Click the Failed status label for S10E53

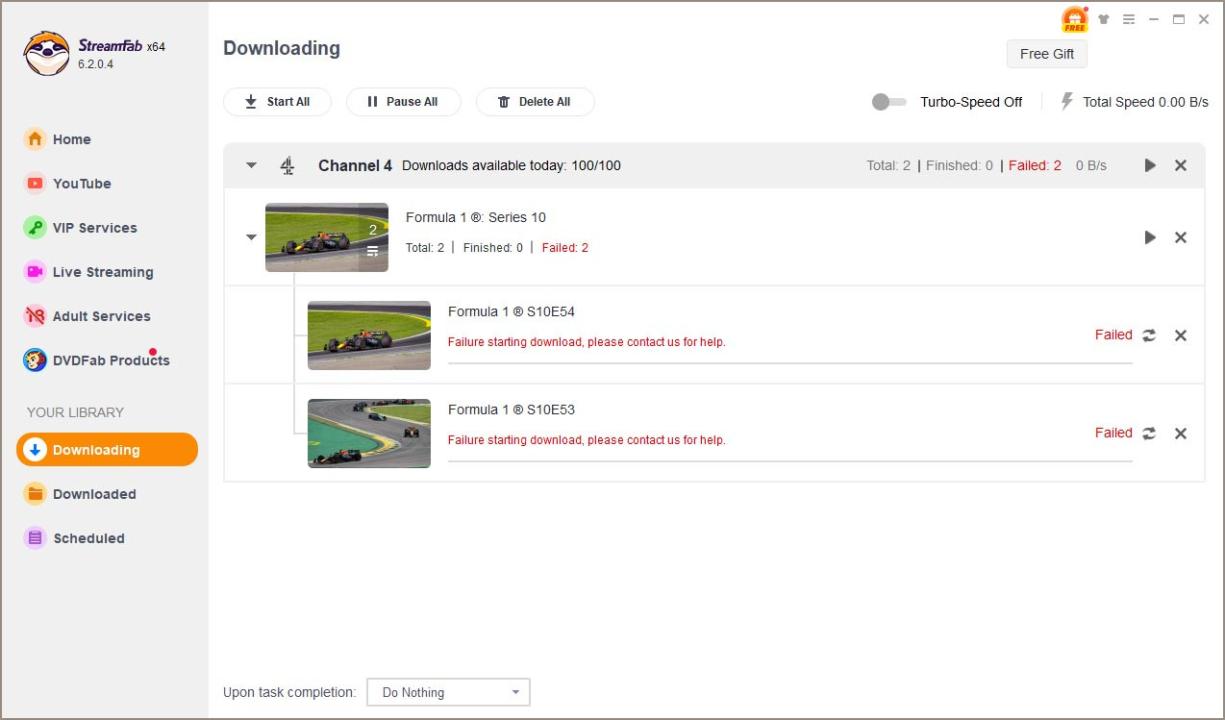pos(1113,433)
